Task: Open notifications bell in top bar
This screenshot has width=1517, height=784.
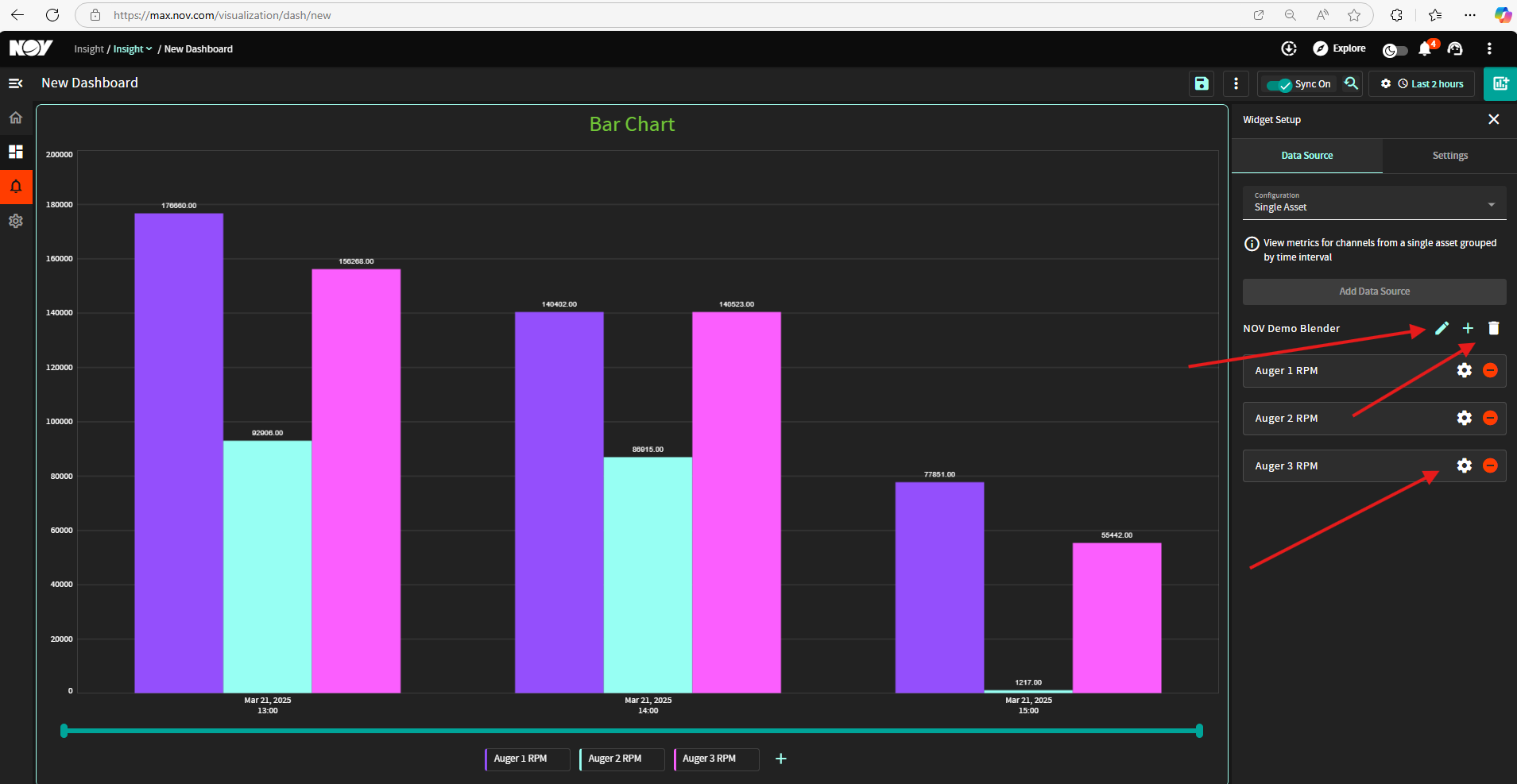Action: click(1426, 48)
